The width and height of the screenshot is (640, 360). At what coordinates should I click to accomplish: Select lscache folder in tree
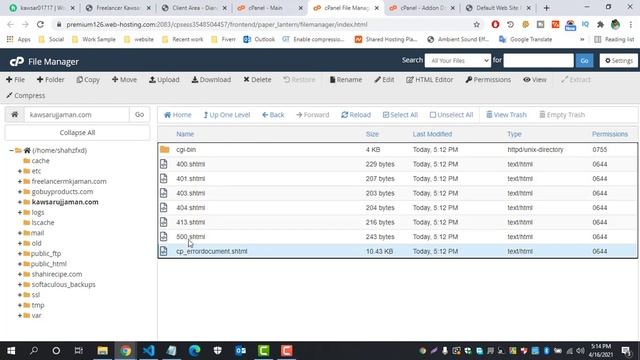click(x=43, y=222)
